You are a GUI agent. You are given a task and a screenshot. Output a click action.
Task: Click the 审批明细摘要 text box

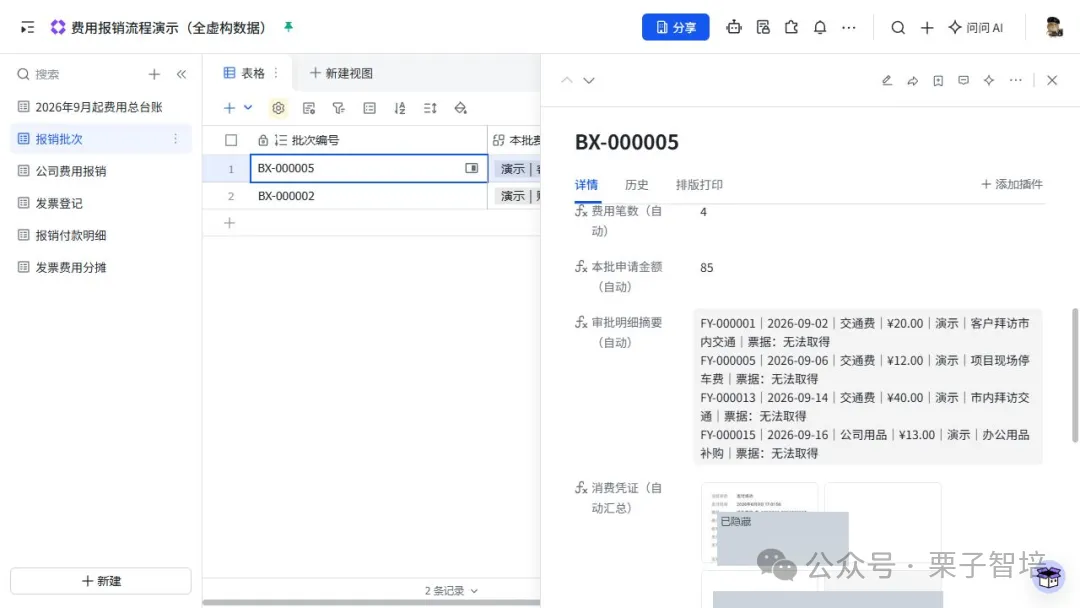tap(868, 388)
